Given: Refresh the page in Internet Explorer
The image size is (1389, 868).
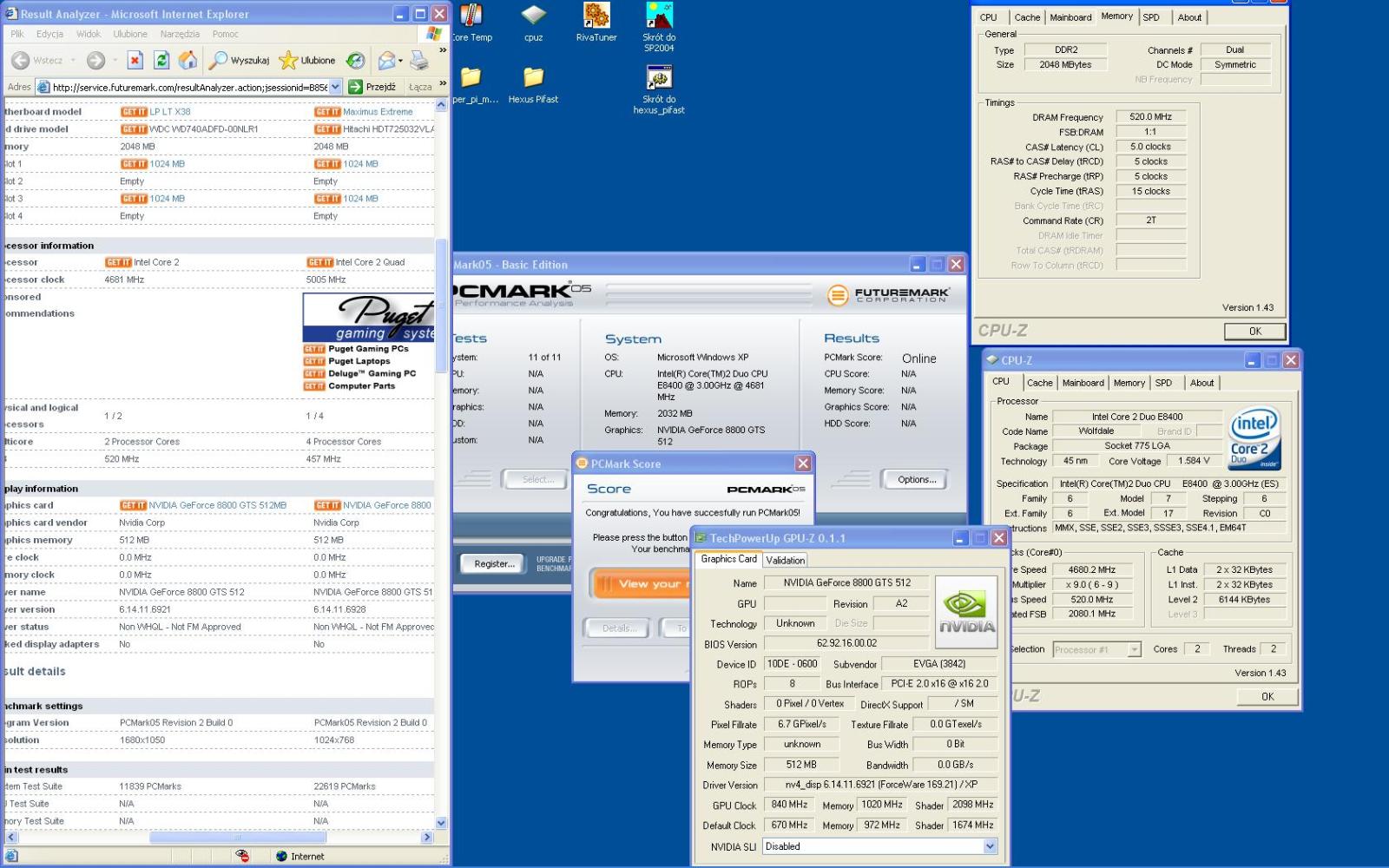Looking at the screenshot, I should point(161,60).
